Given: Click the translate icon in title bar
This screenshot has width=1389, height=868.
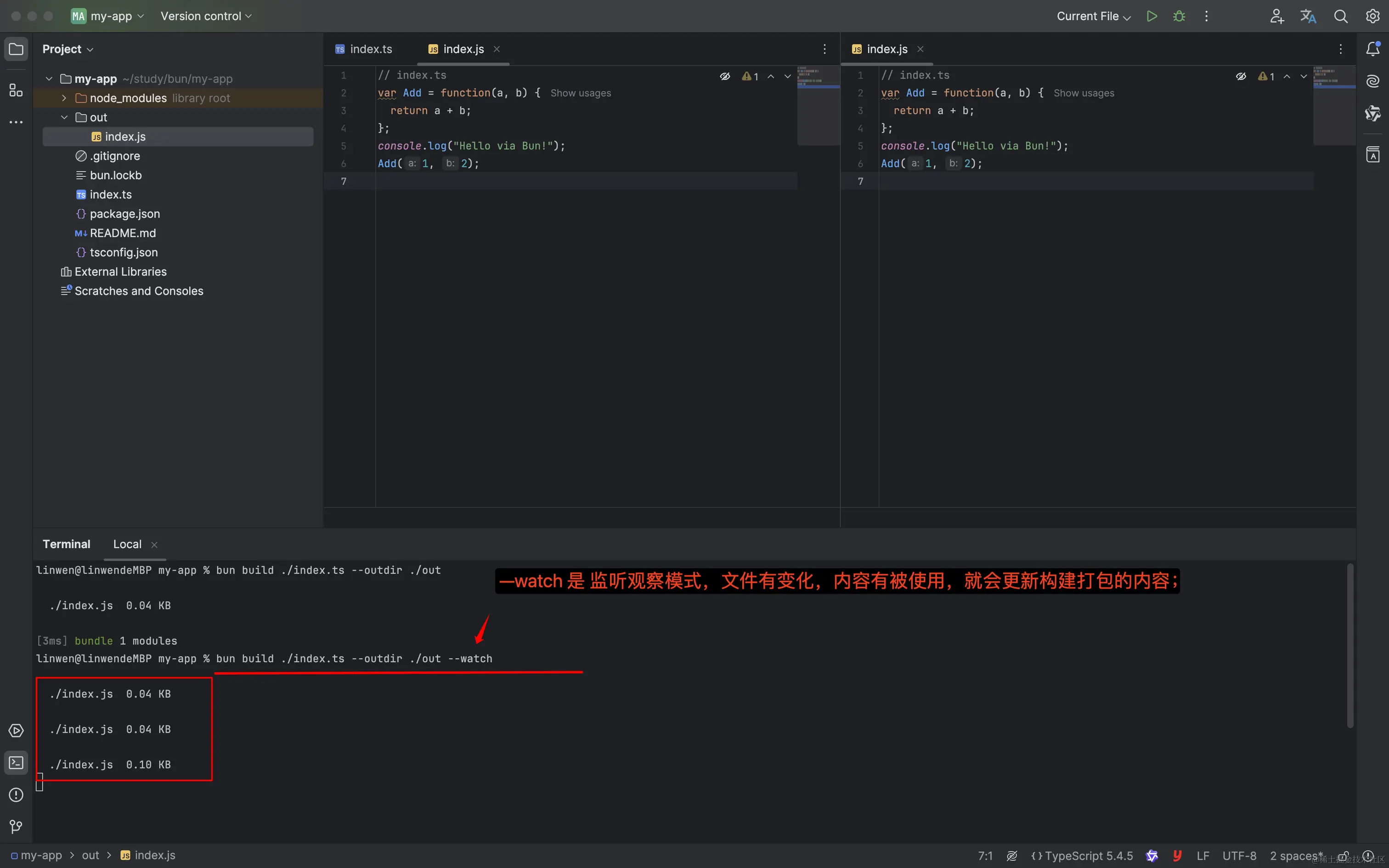Looking at the screenshot, I should pyautogui.click(x=1308, y=16).
